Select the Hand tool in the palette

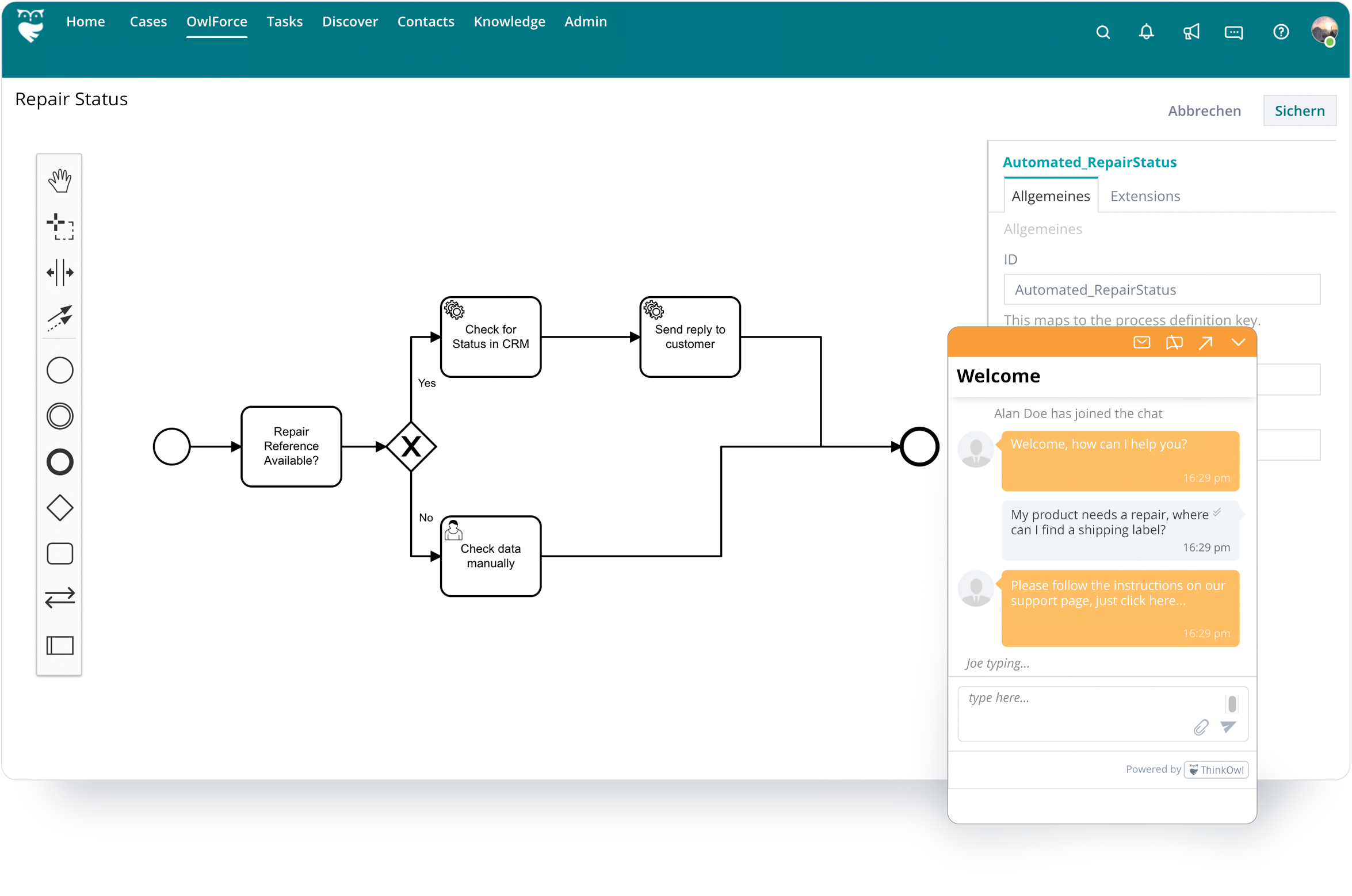pos(59,179)
